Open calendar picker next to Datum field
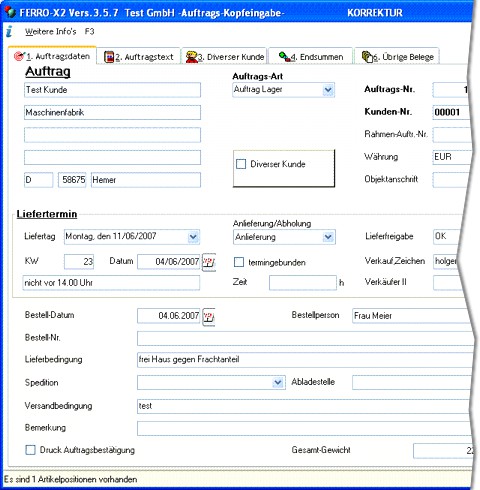Screen dimensions: 480x490 coord(209,262)
